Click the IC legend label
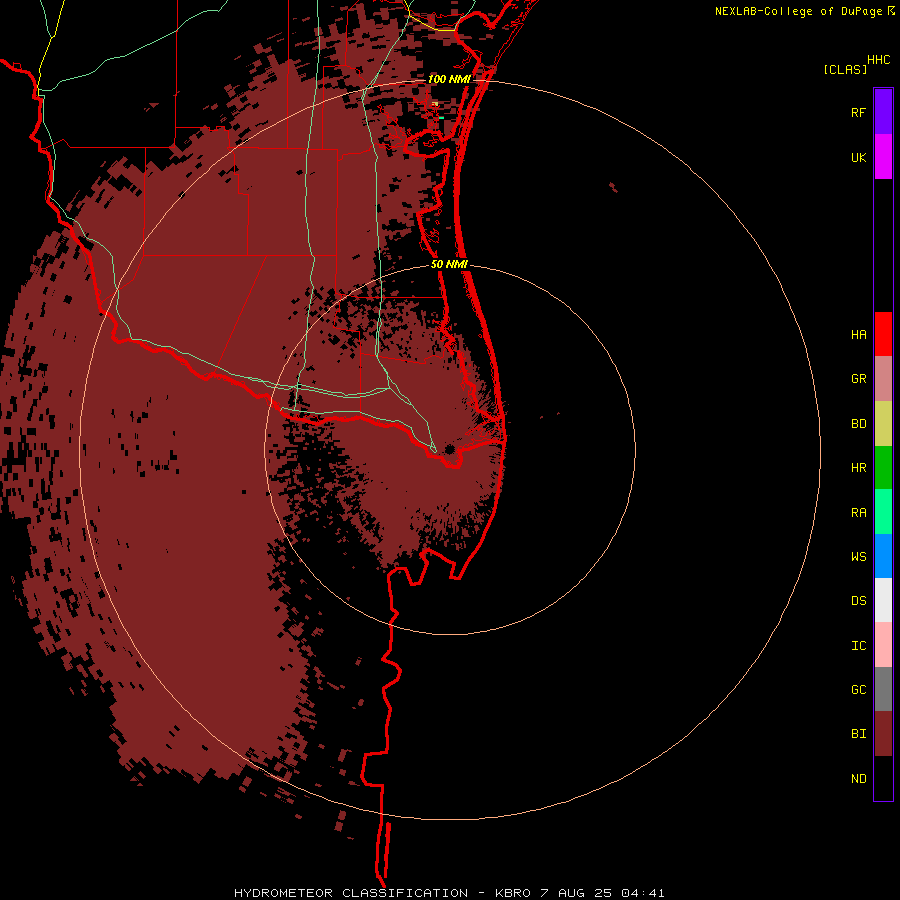The image size is (900, 900). click(858, 646)
